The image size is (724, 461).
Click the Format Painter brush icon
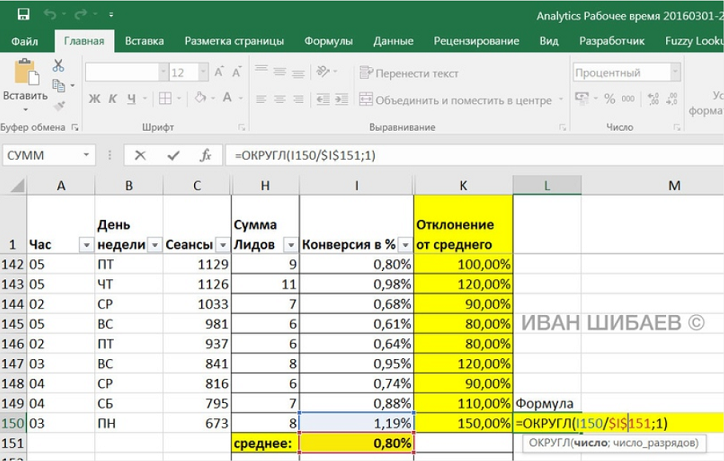pos(59,106)
